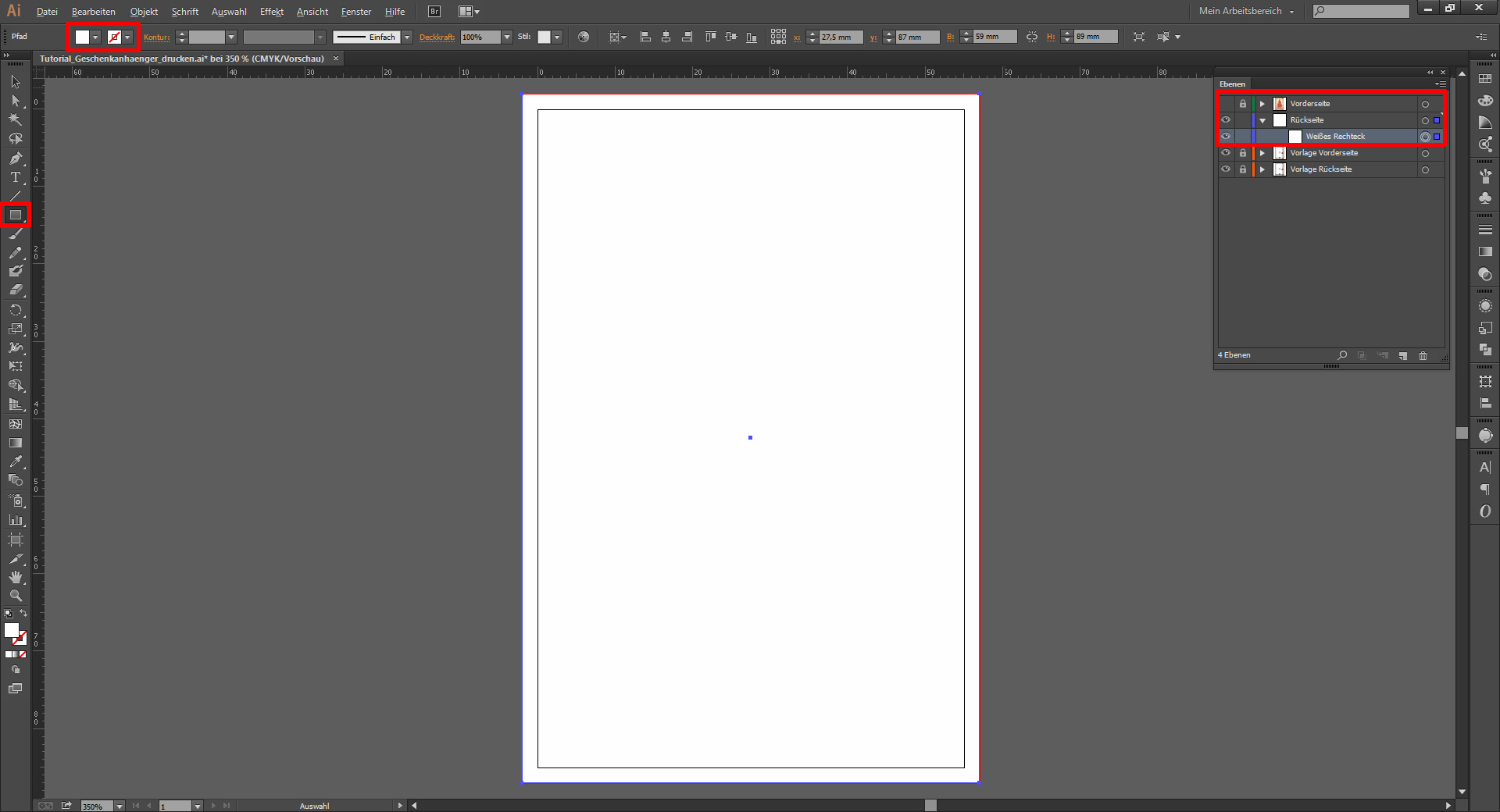Select the Type tool
Image resolution: width=1500 pixels, height=812 pixels.
pyautogui.click(x=16, y=177)
